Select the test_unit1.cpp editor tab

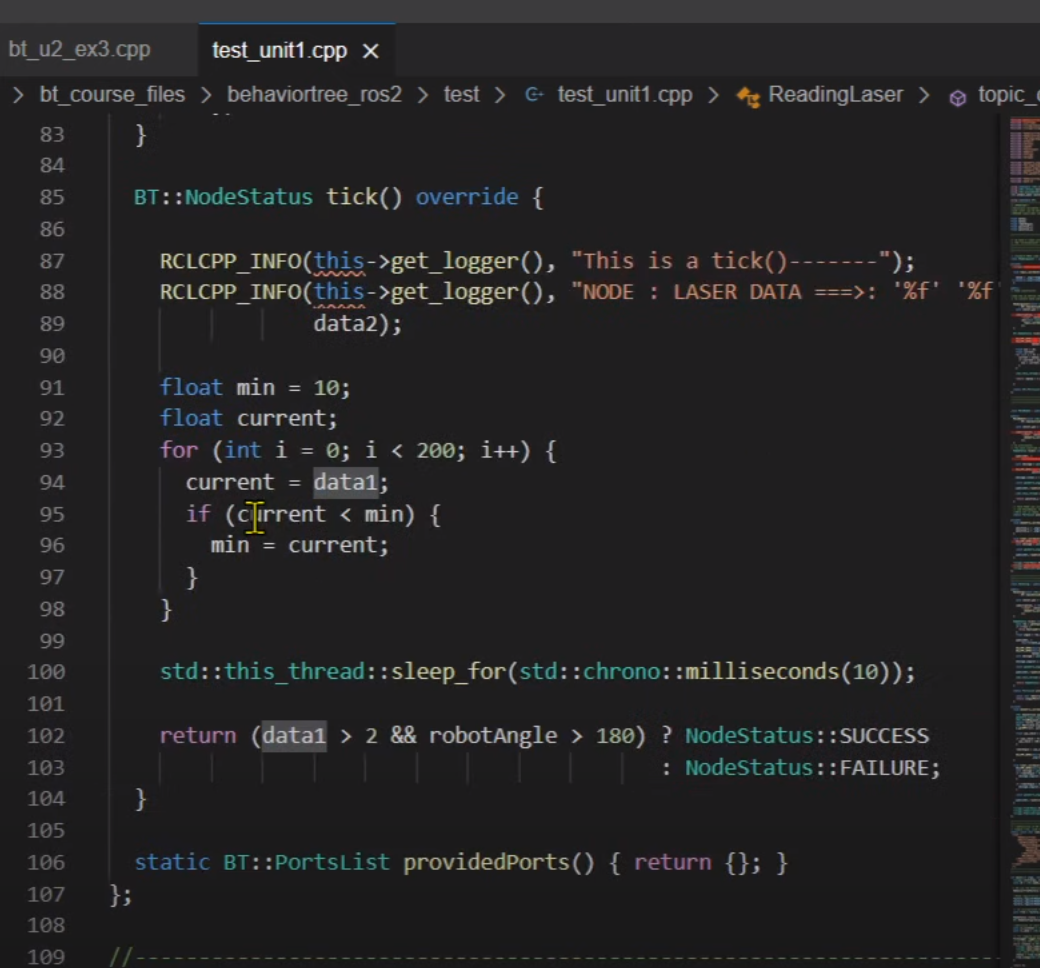[x=279, y=51]
